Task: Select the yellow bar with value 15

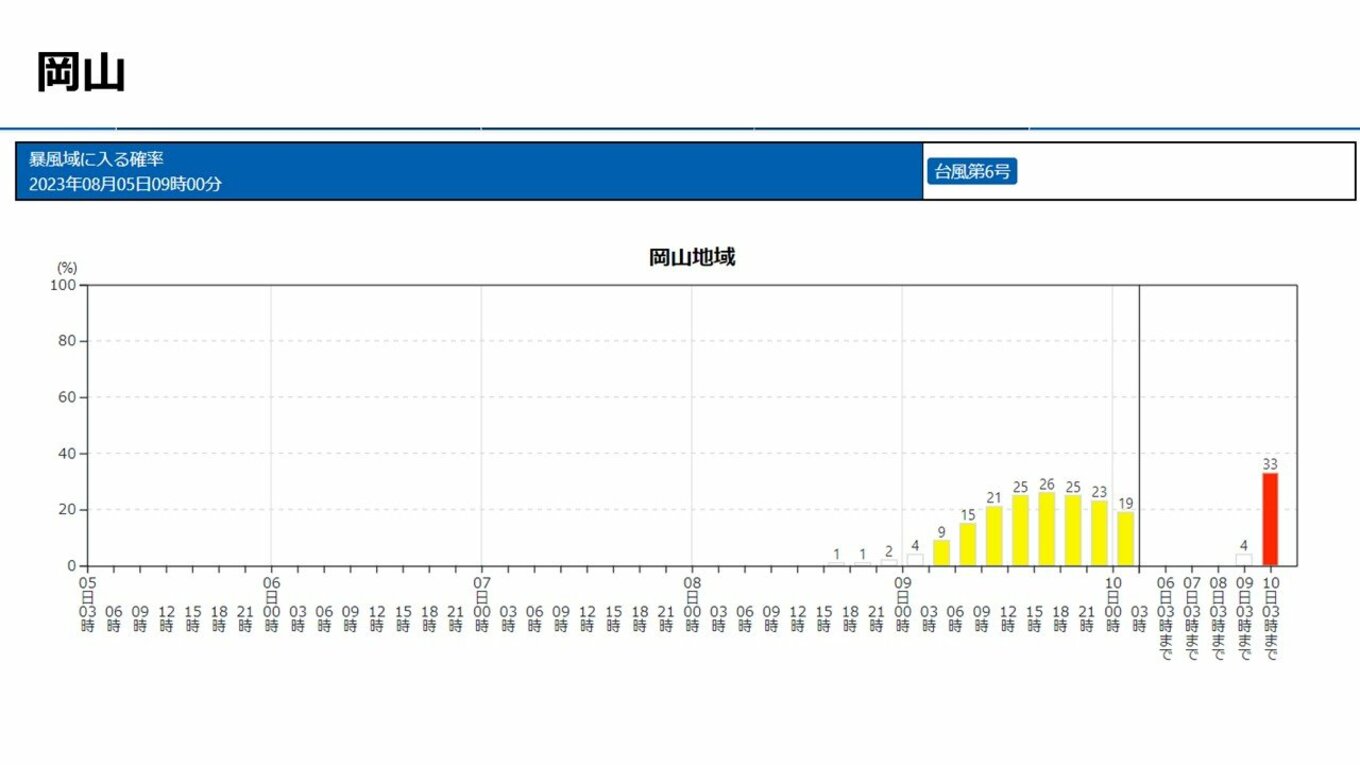Action: click(x=968, y=544)
